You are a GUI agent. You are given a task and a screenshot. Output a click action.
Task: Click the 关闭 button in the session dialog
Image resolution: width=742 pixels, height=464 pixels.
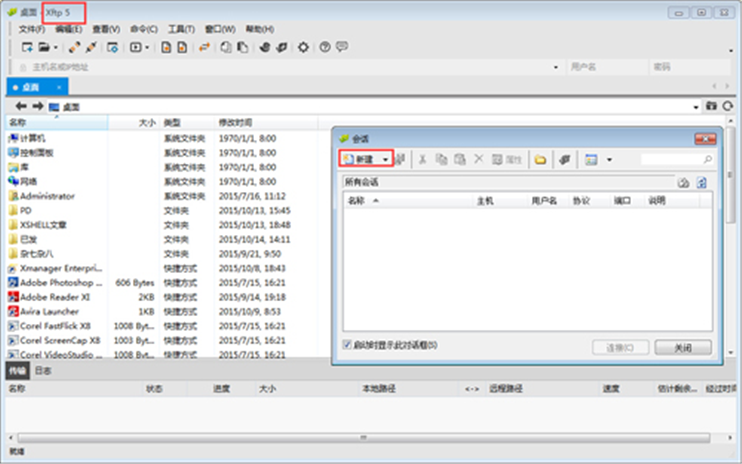[x=683, y=348]
